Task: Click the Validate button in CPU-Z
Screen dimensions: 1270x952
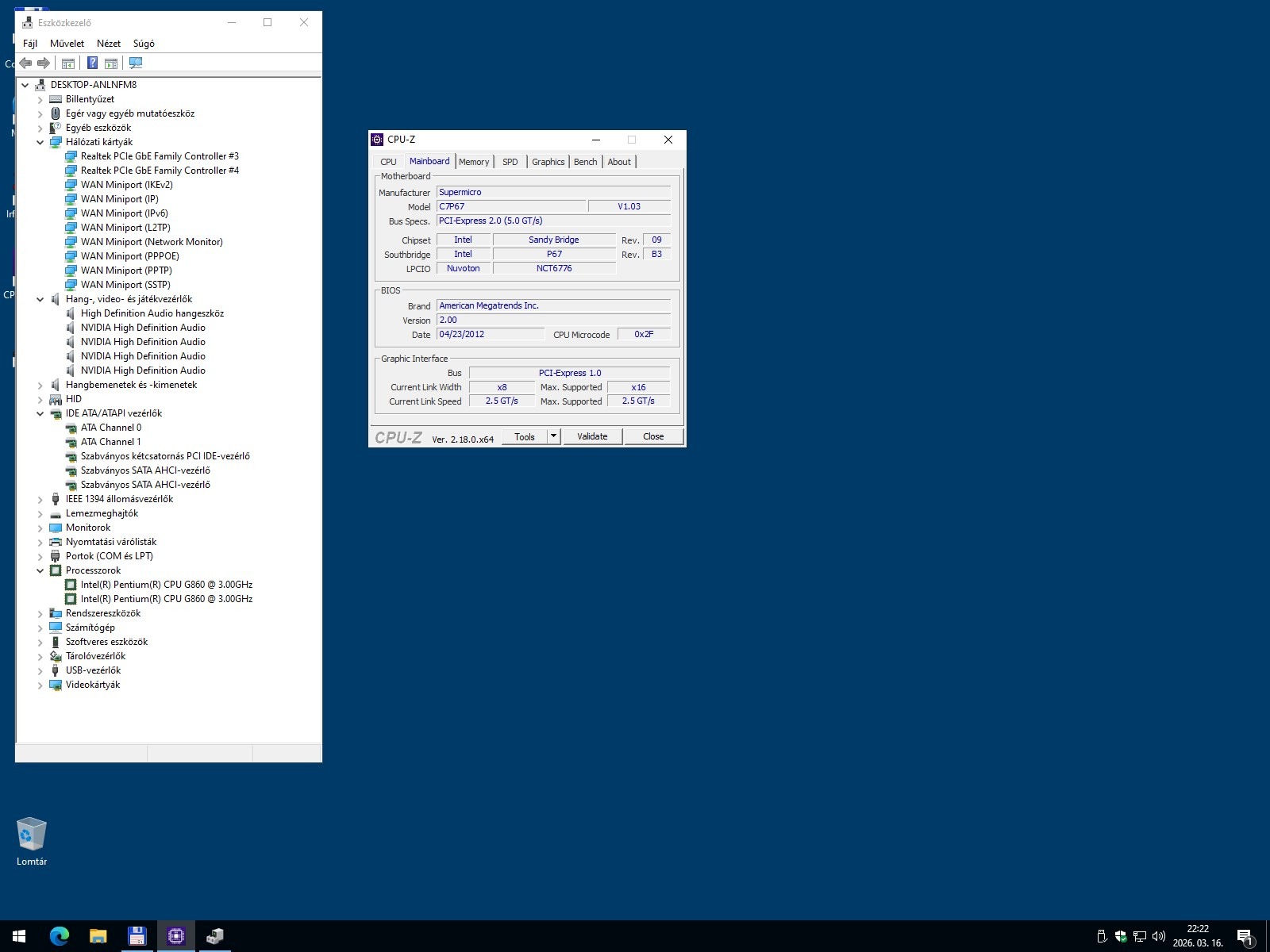Action: coord(592,436)
